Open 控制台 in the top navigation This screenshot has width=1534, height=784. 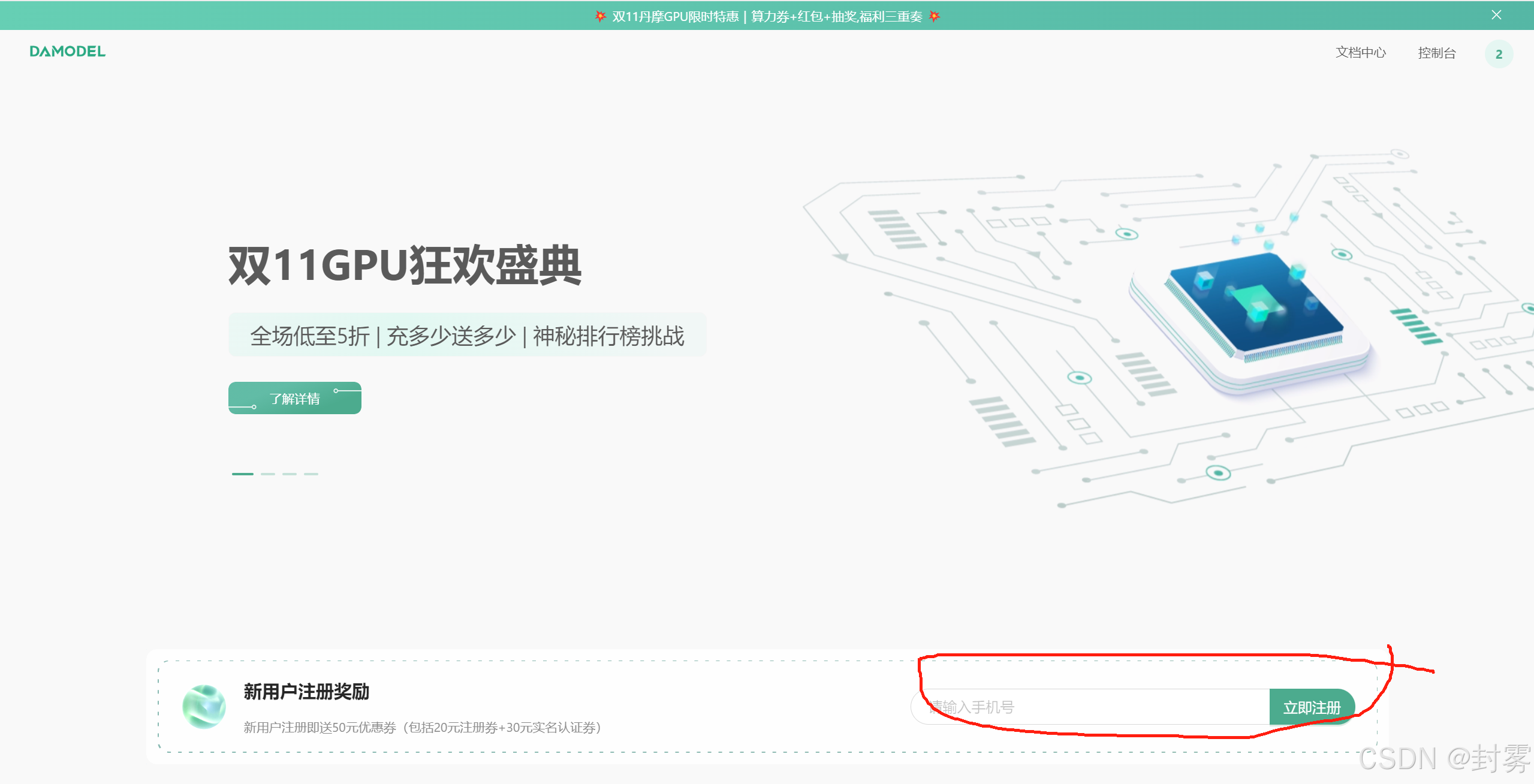[x=1436, y=53]
